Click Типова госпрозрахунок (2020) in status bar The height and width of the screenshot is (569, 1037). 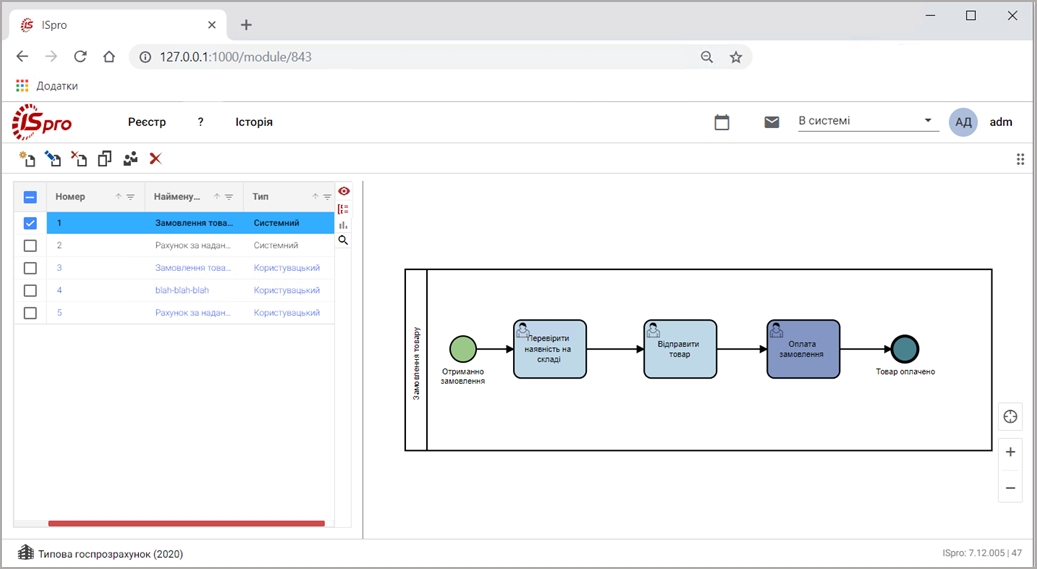(x=110, y=554)
